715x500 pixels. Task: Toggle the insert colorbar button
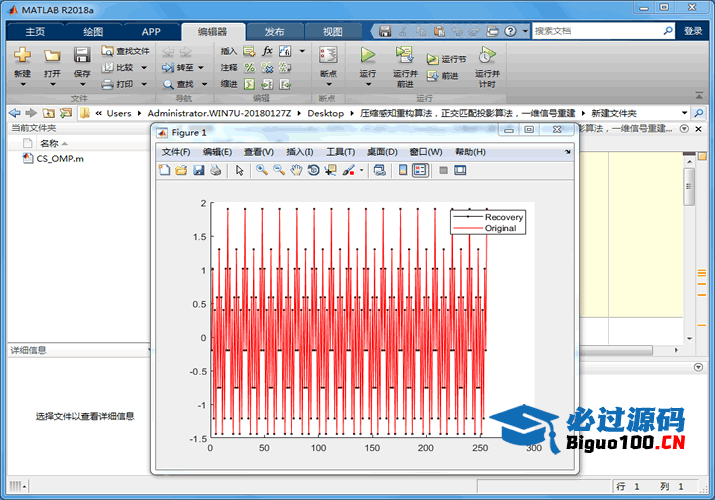(x=403, y=170)
